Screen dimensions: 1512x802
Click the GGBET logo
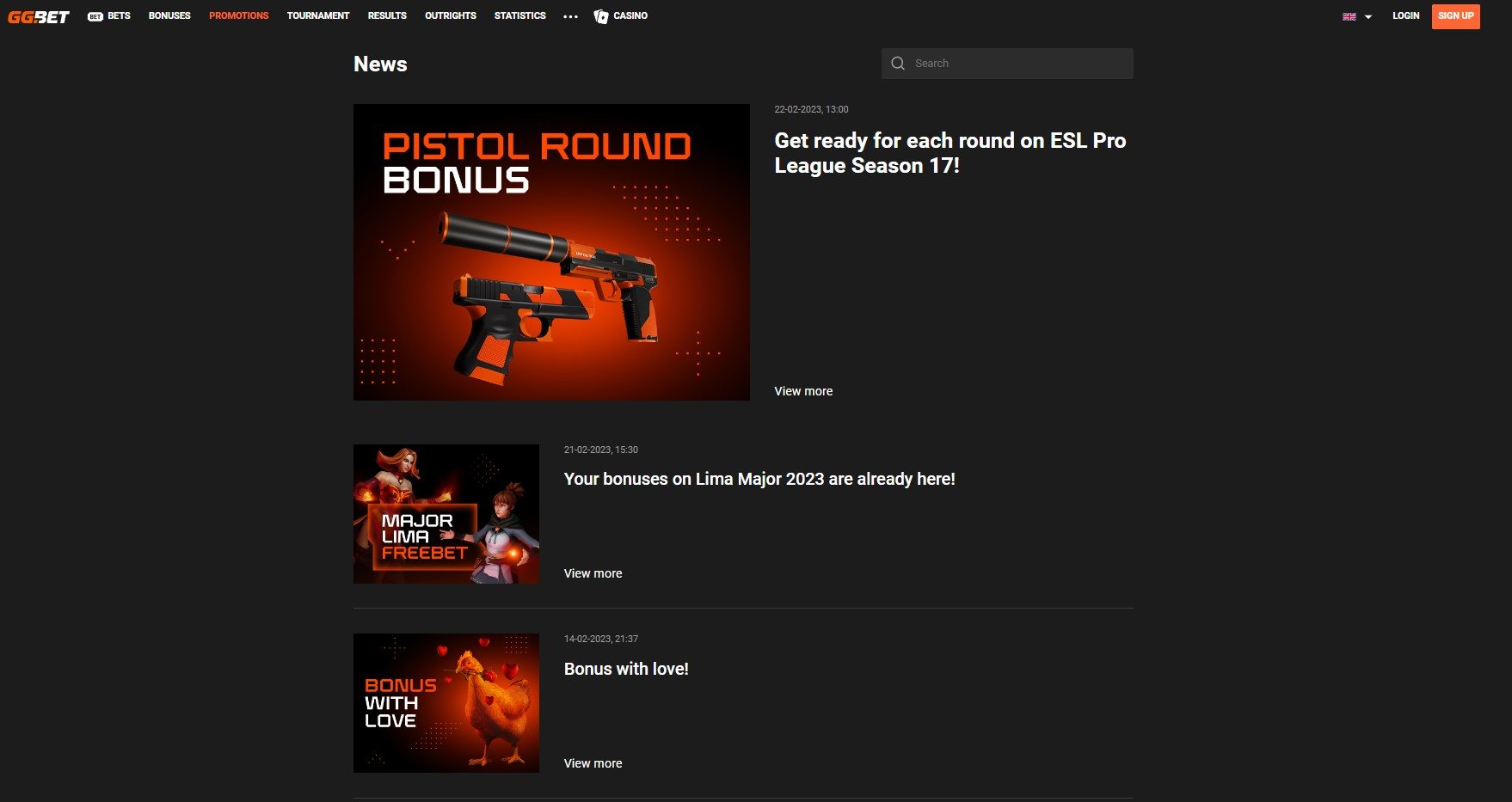click(x=39, y=16)
